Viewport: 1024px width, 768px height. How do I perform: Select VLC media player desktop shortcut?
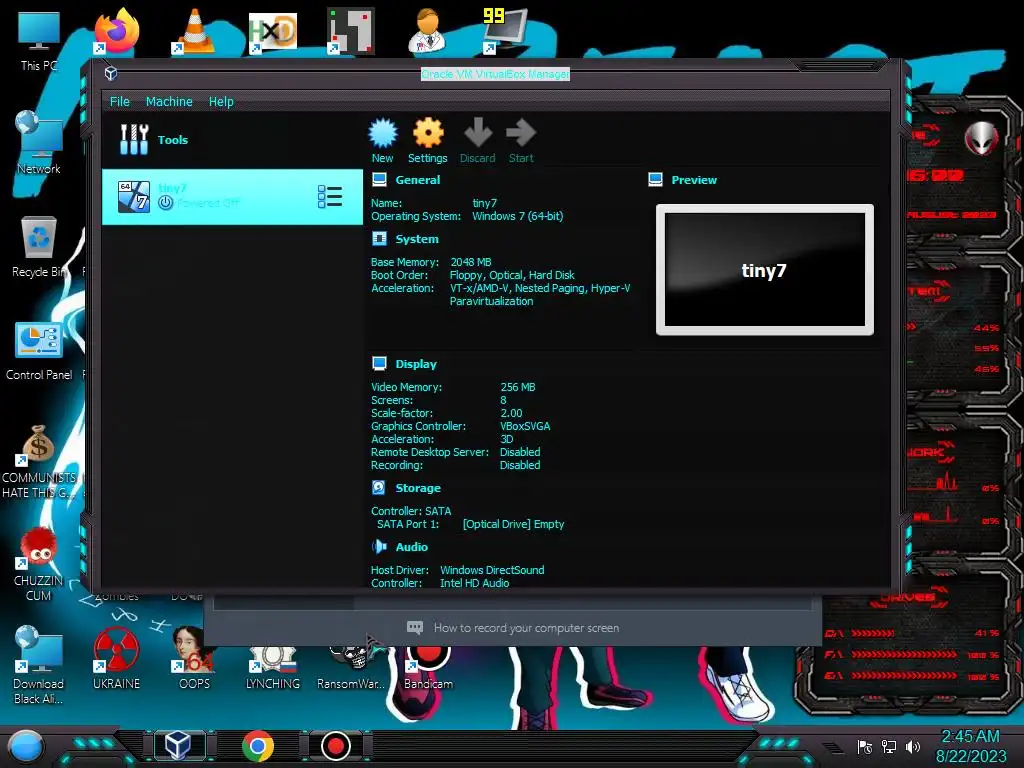[x=194, y=31]
